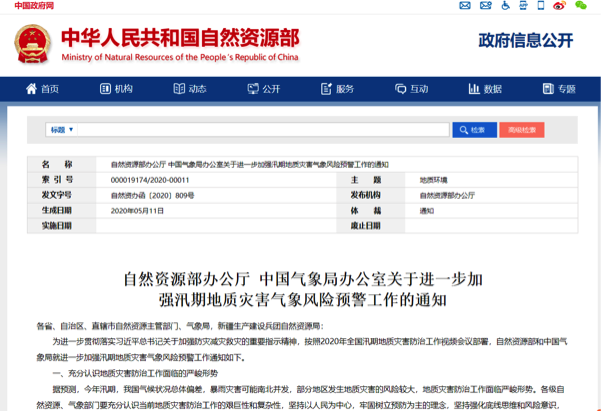
Task: Open the 动态 navigation menu
Action: point(190,89)
